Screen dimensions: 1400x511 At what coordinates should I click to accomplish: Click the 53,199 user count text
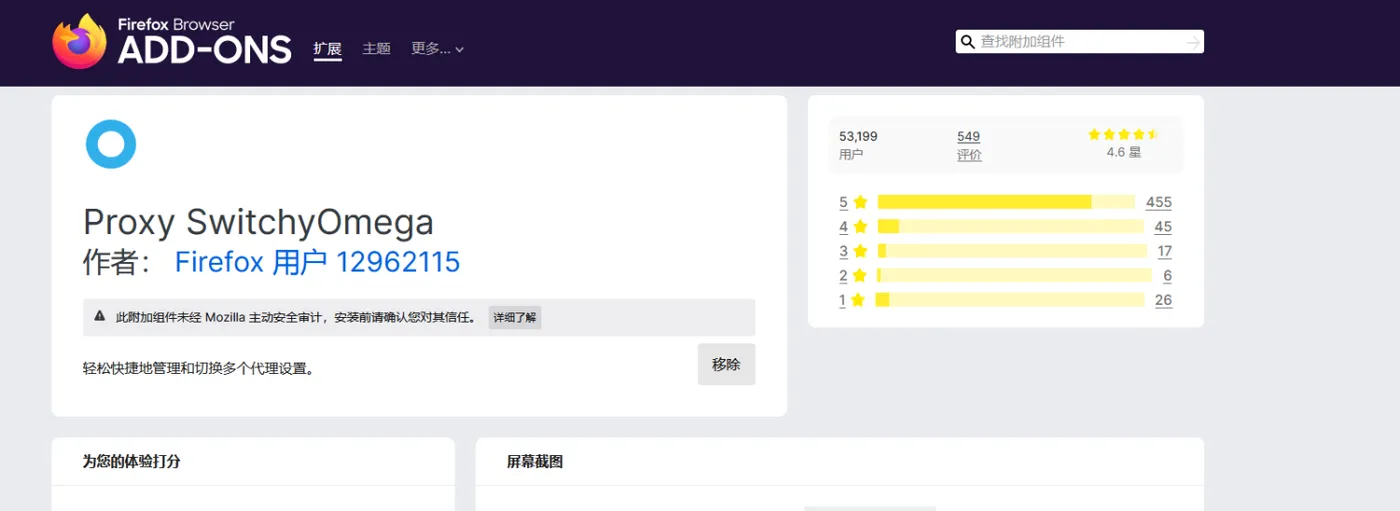click(858, 136)
